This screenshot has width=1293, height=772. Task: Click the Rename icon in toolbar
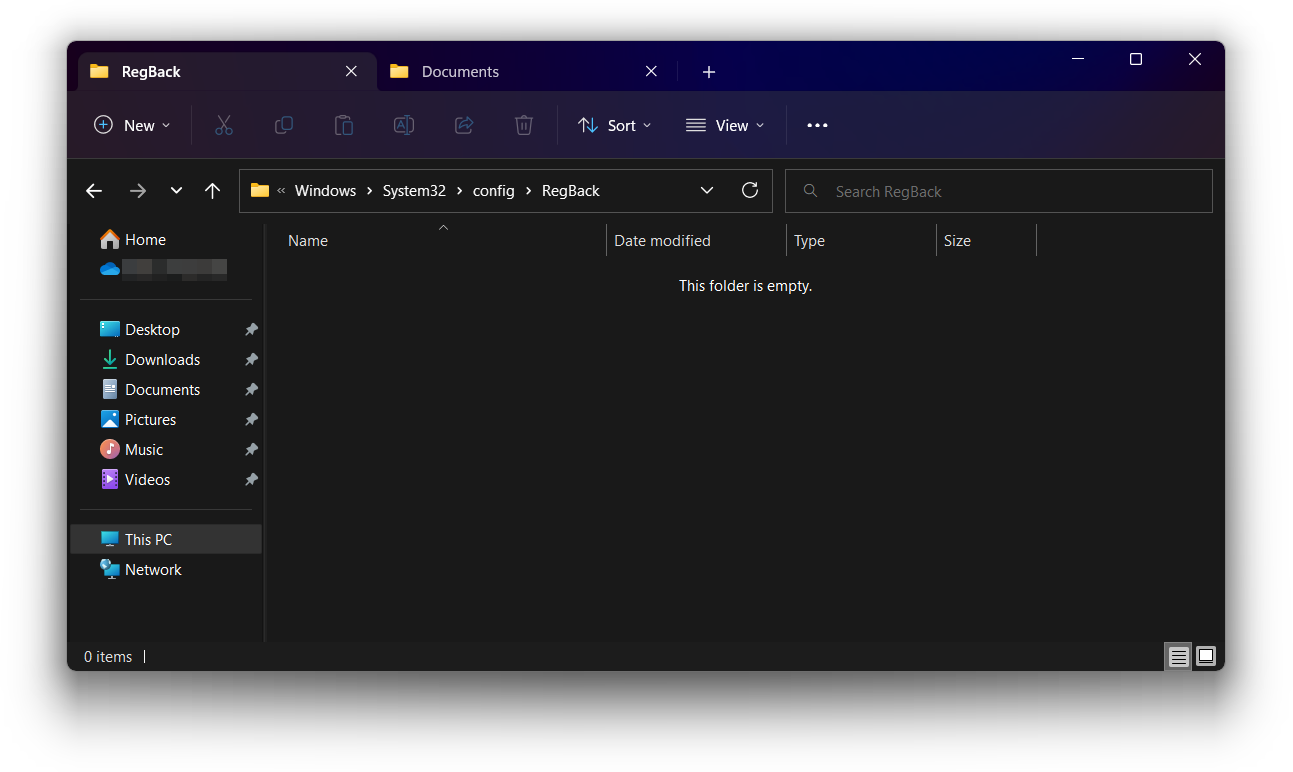point(404,125)
